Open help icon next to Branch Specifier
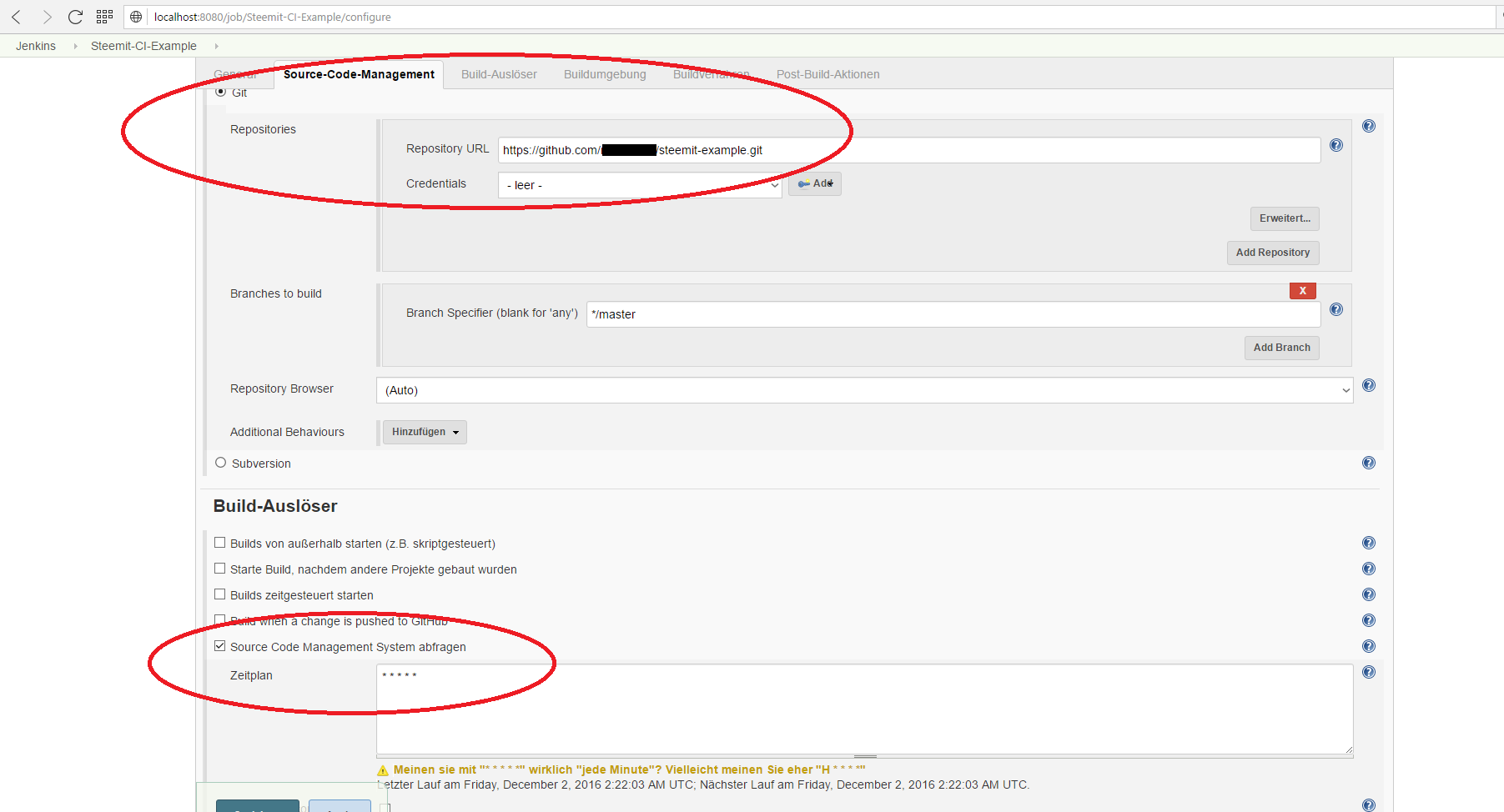The height and width of the screenshot is (812, 1504). point(1336,309)
